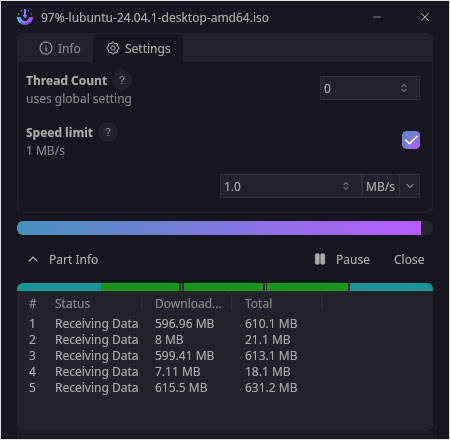The width and height of the screenshot is (450, 440).
Task: Close the window with the X icon
Action: coord(425,17)
